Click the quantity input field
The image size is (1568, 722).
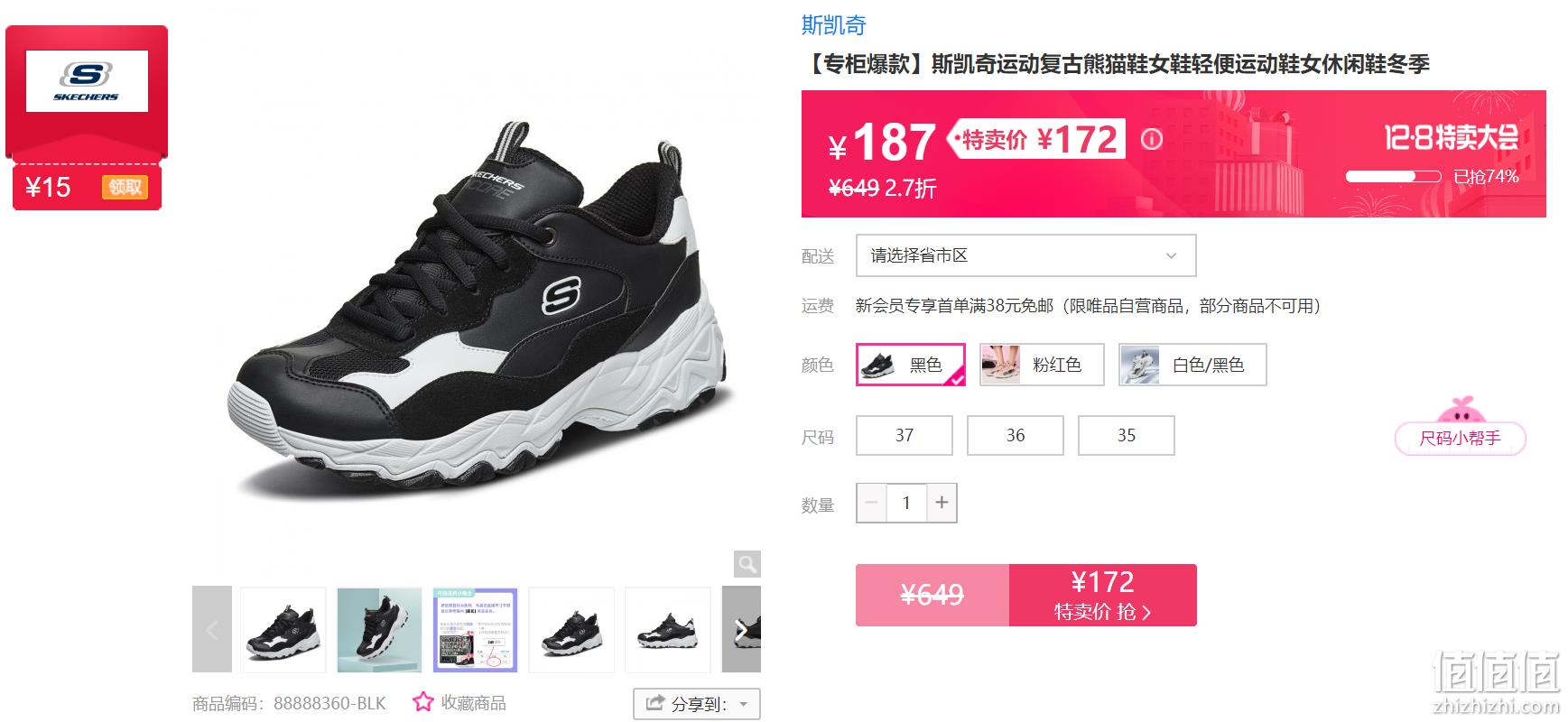pos(906,503)
